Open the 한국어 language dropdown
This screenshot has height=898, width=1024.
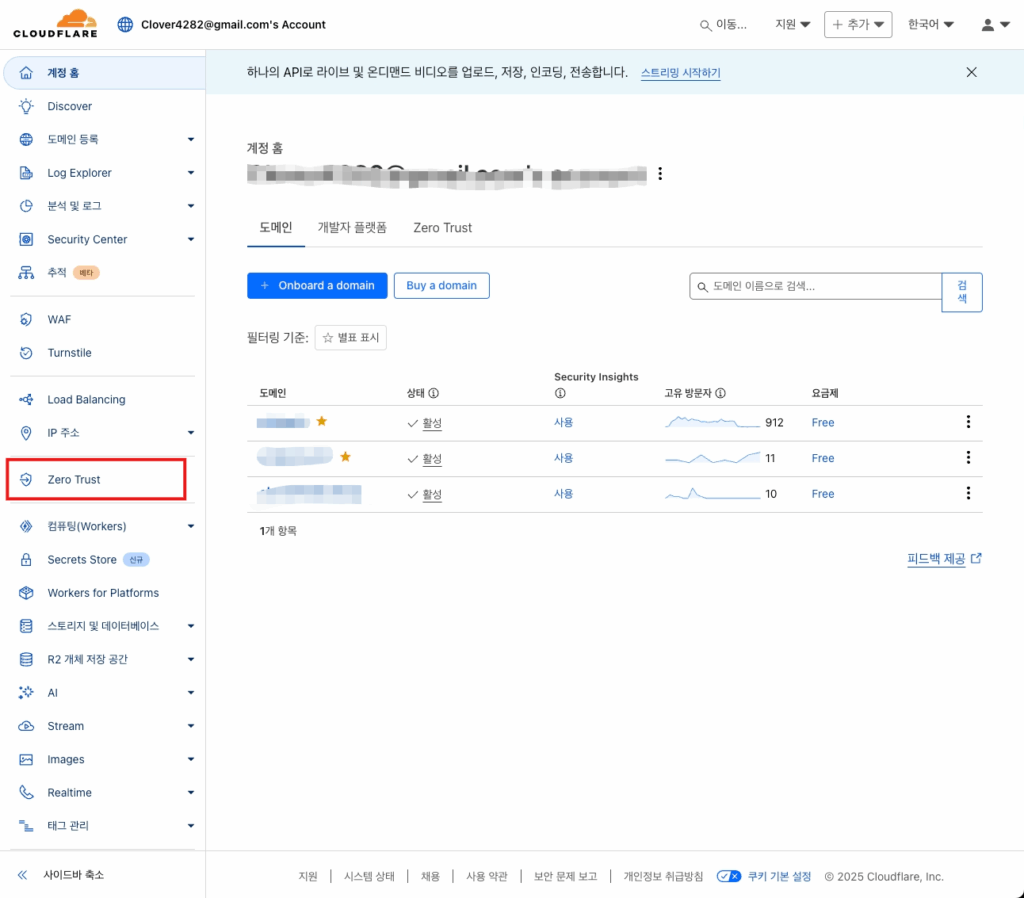tap(931, 24)
